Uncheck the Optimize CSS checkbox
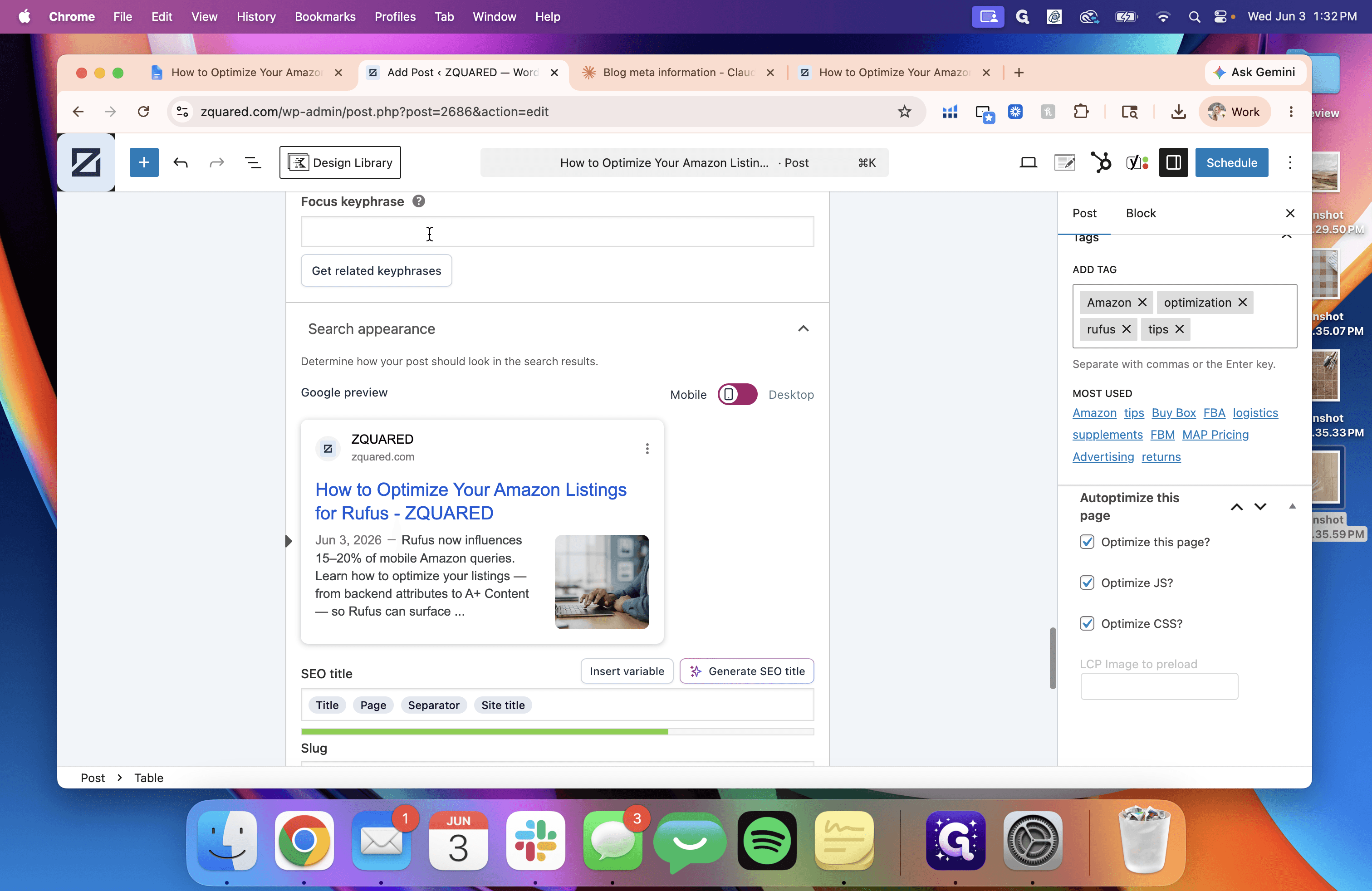1372x891 pixels. tap(1087, 624)
